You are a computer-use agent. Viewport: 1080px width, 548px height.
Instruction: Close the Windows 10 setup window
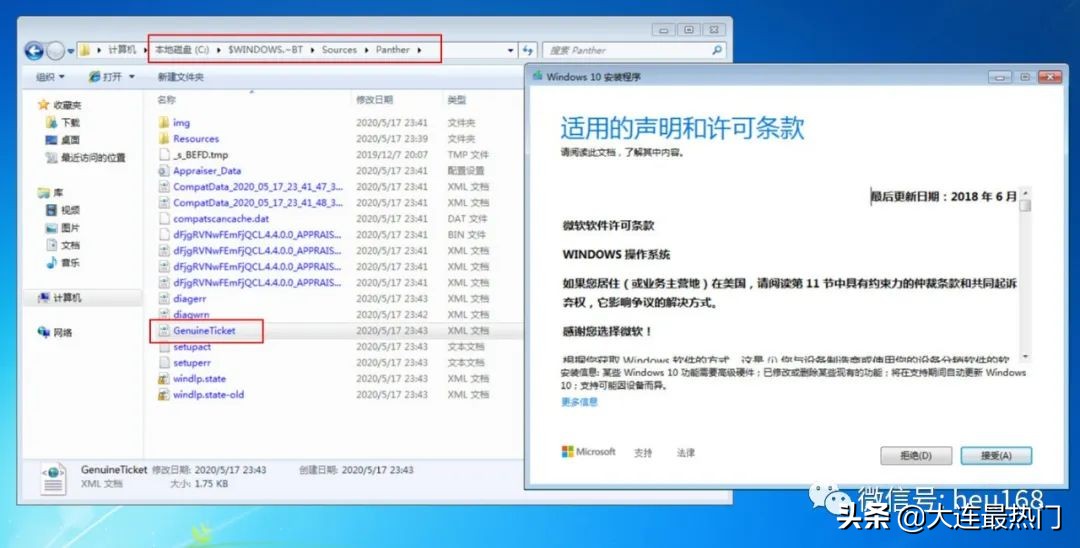coord(1050,77)
